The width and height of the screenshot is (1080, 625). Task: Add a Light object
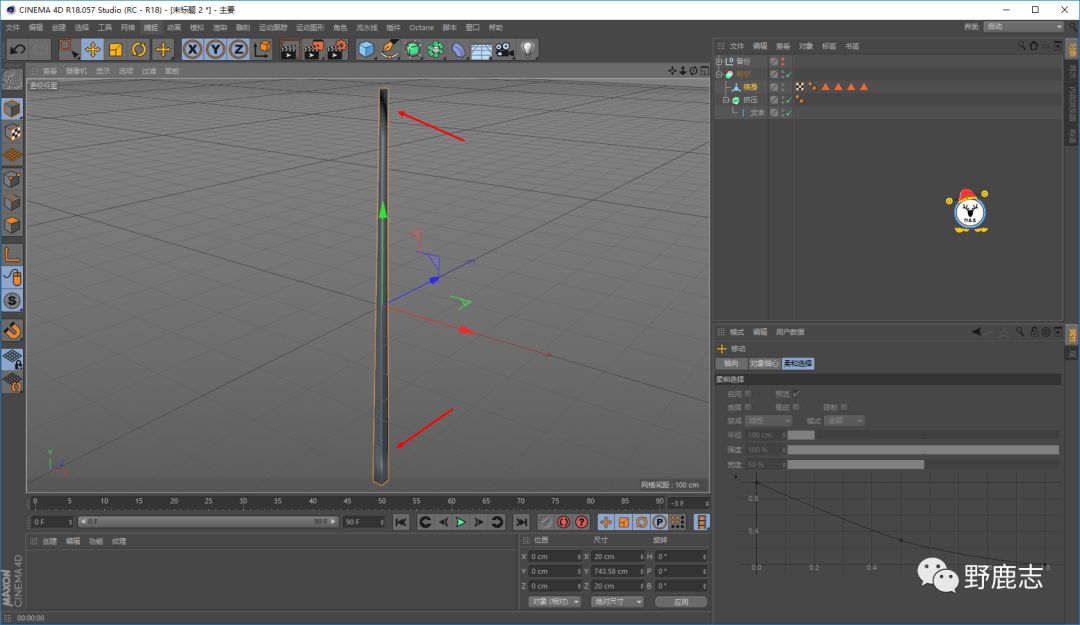point(528,49)
